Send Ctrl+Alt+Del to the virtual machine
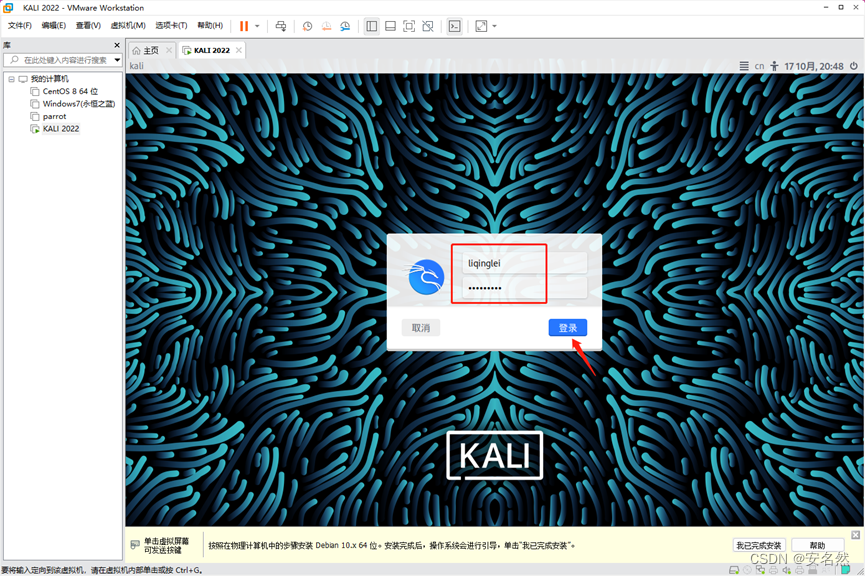This screenshot has height=576, width=865. [x=281, y=26]
